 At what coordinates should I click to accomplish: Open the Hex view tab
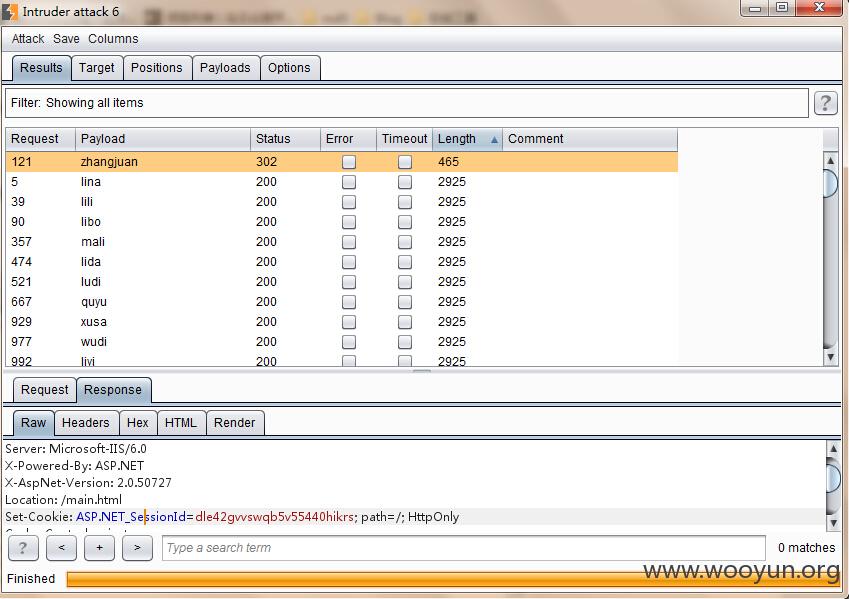(138, 423)
